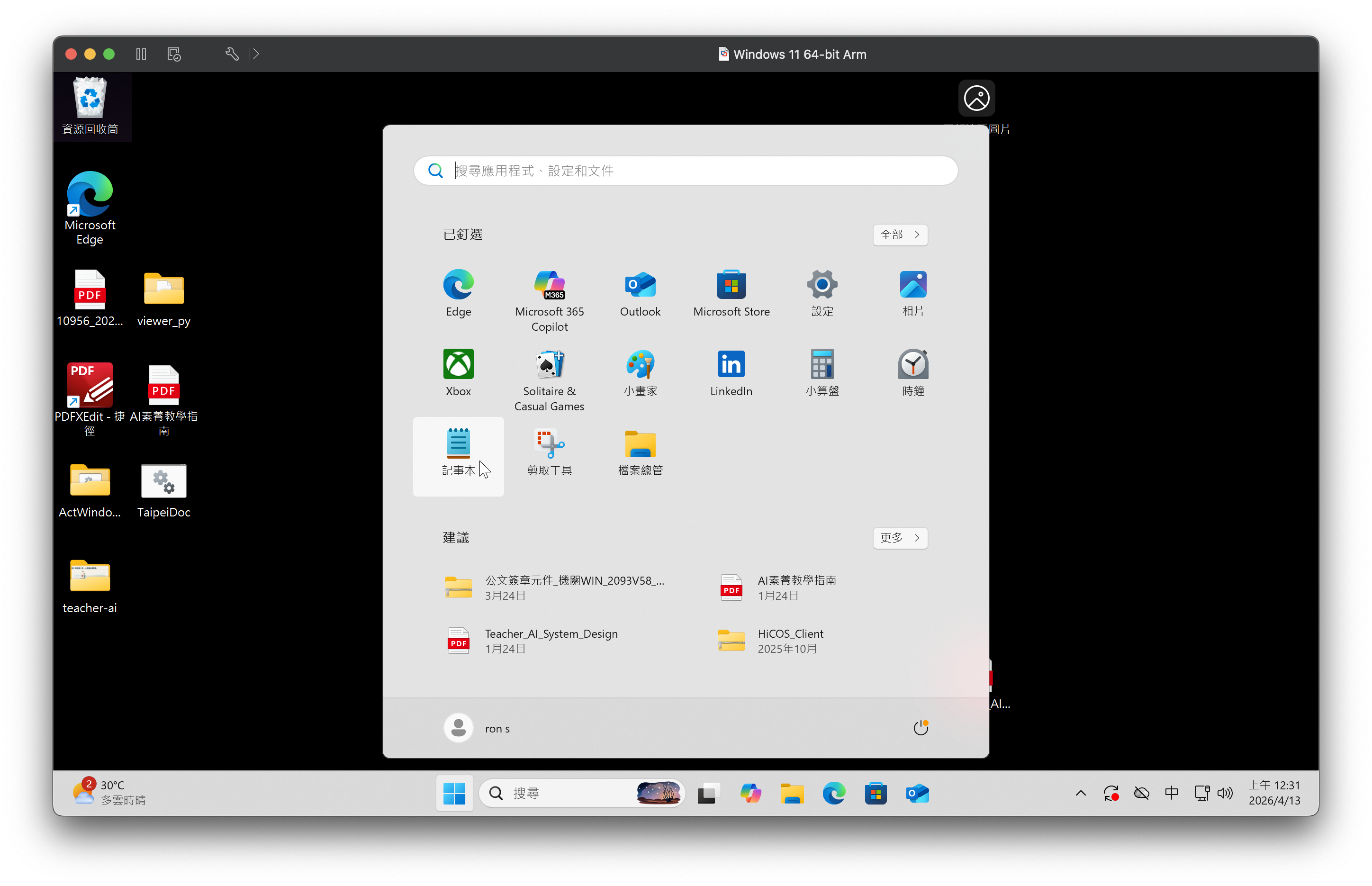This screenshot has width=1372, height=886.
Task: Open Edge from pinned apps
Action: (458, 293)
